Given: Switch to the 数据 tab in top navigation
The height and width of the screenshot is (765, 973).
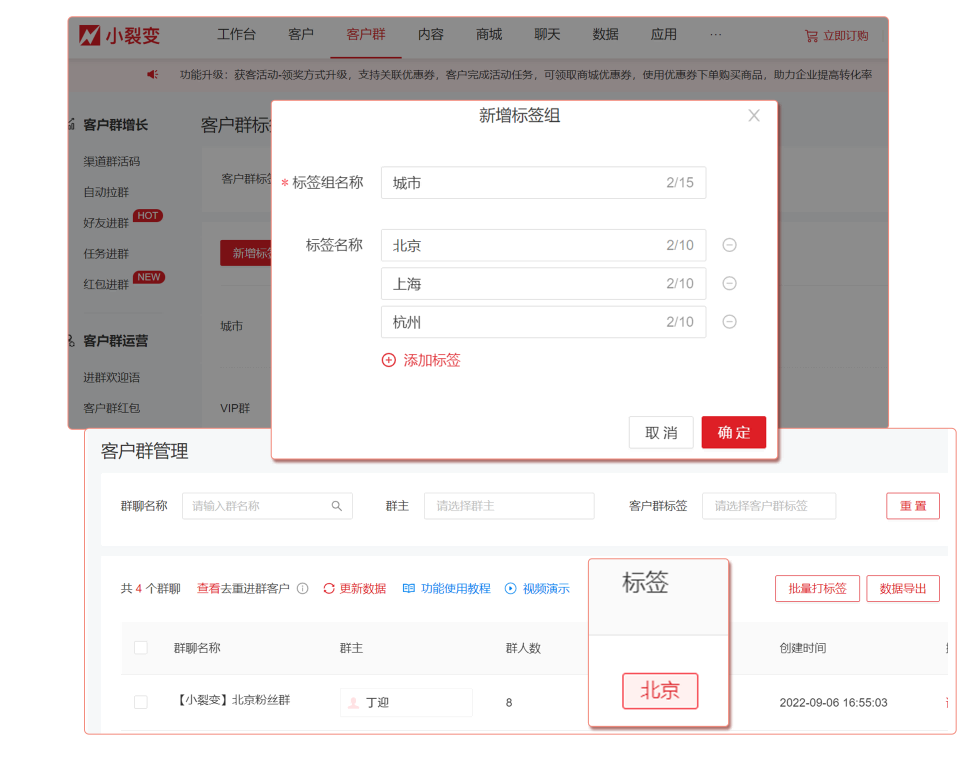Looking at the screenshot, I should point(605,34).
